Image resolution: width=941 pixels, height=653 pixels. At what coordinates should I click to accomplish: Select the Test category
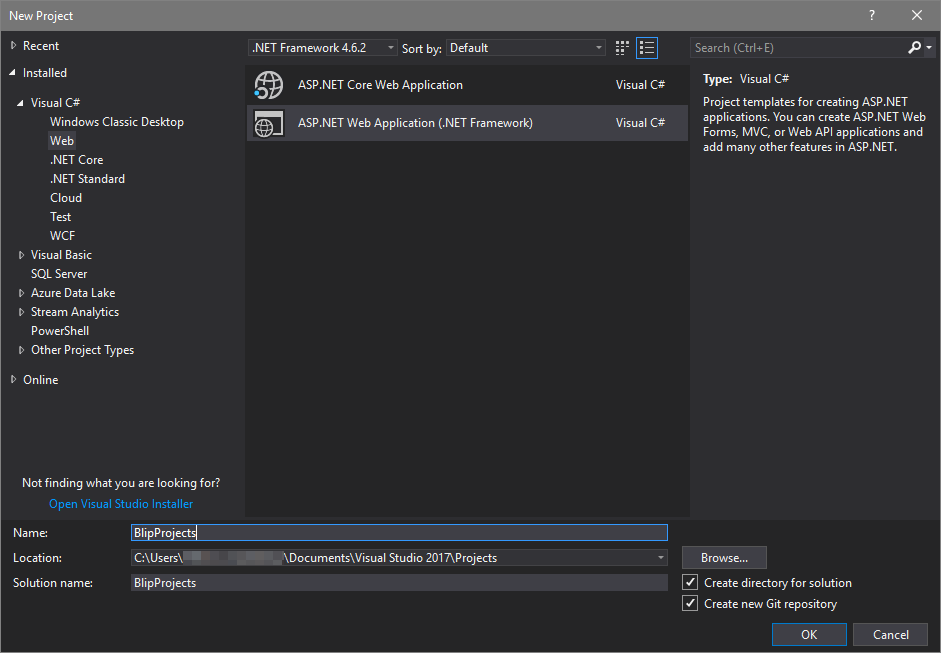click(61, 217)
